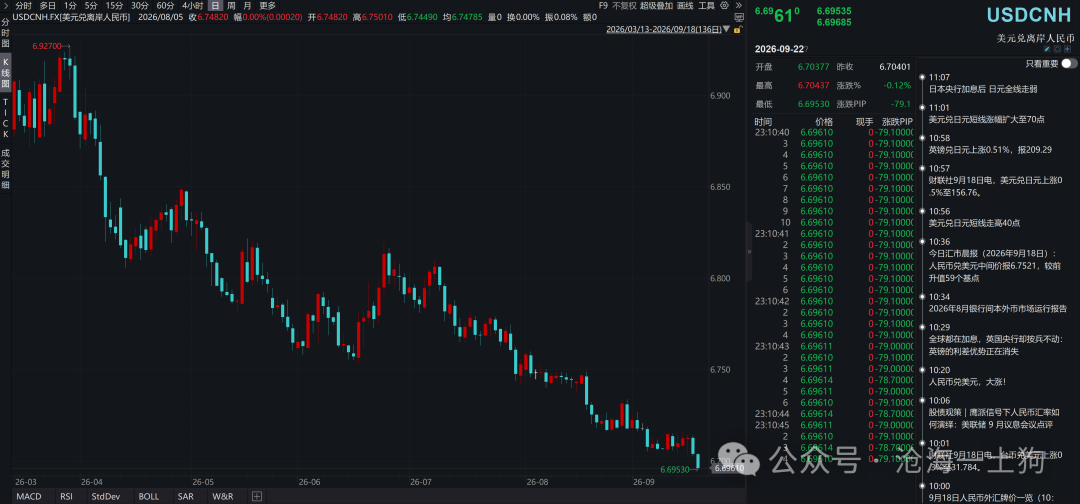Show the StdDev indicator
This screenshot has width=1080, height=504.
click(x=105, y=496)
